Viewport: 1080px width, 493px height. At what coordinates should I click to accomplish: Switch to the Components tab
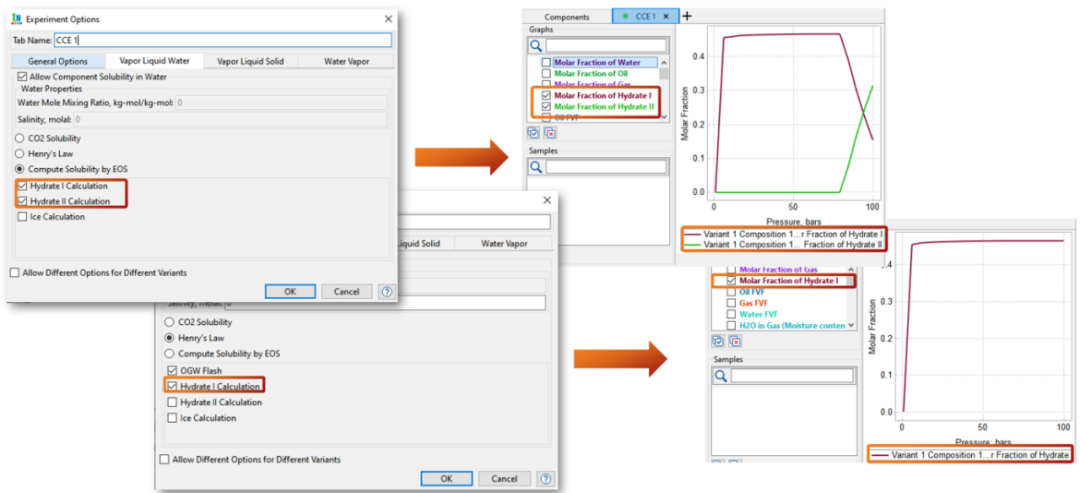click(x=567, y=17)
